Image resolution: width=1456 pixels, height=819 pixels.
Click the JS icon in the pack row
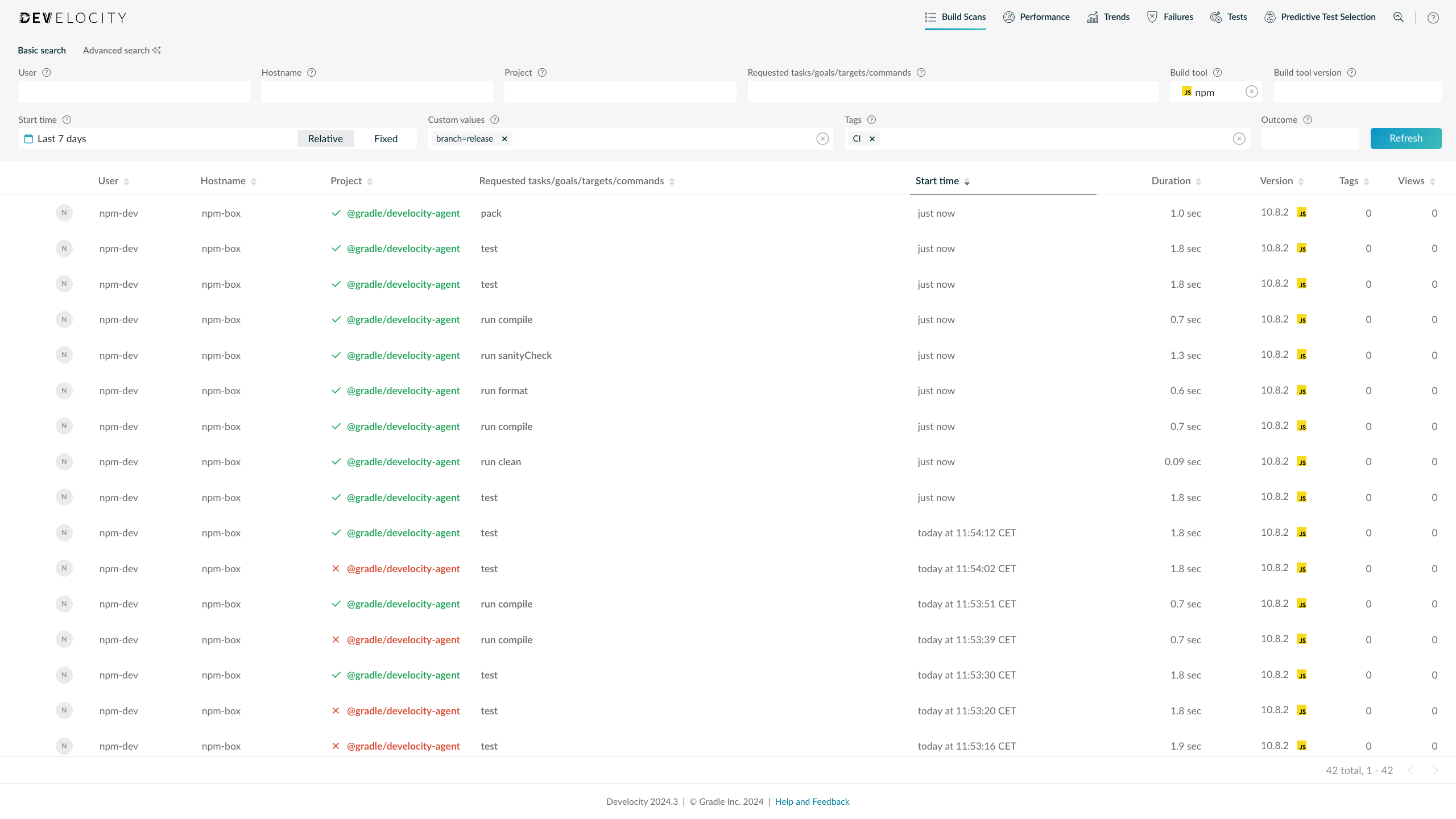coord(1301,213)
